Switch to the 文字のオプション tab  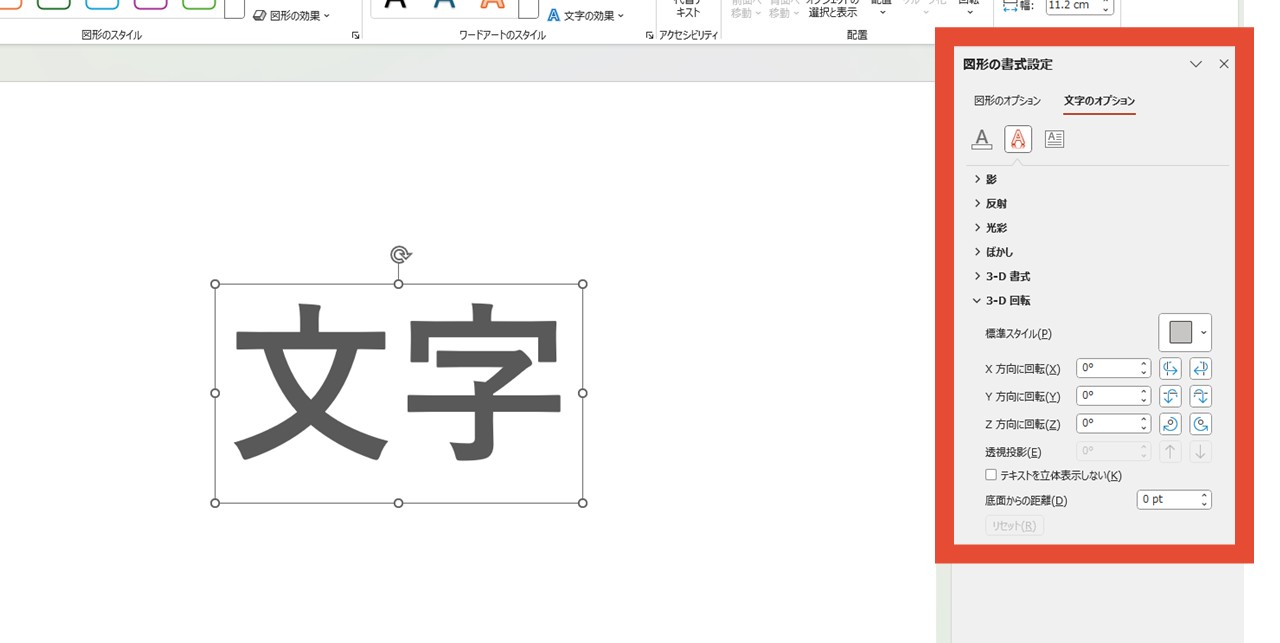[x=1099, y=101]
